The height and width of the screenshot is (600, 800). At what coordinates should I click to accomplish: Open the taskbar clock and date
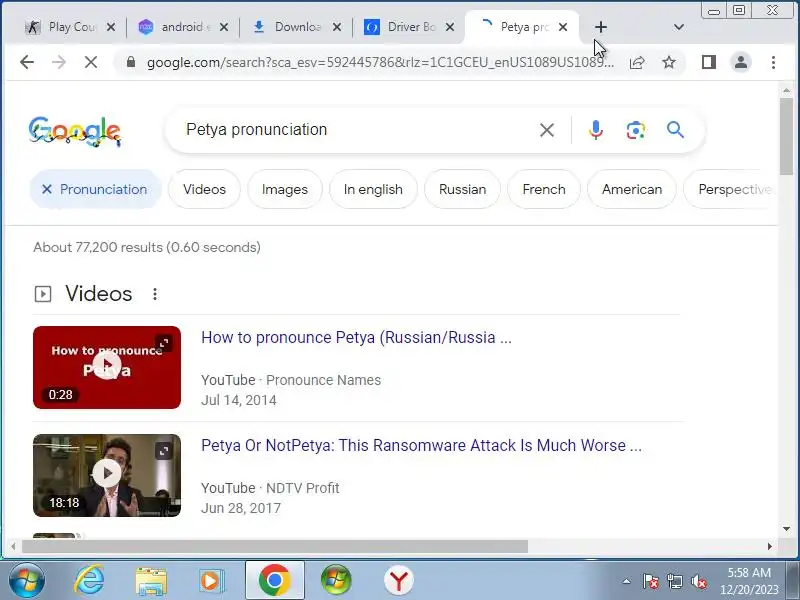748,581
